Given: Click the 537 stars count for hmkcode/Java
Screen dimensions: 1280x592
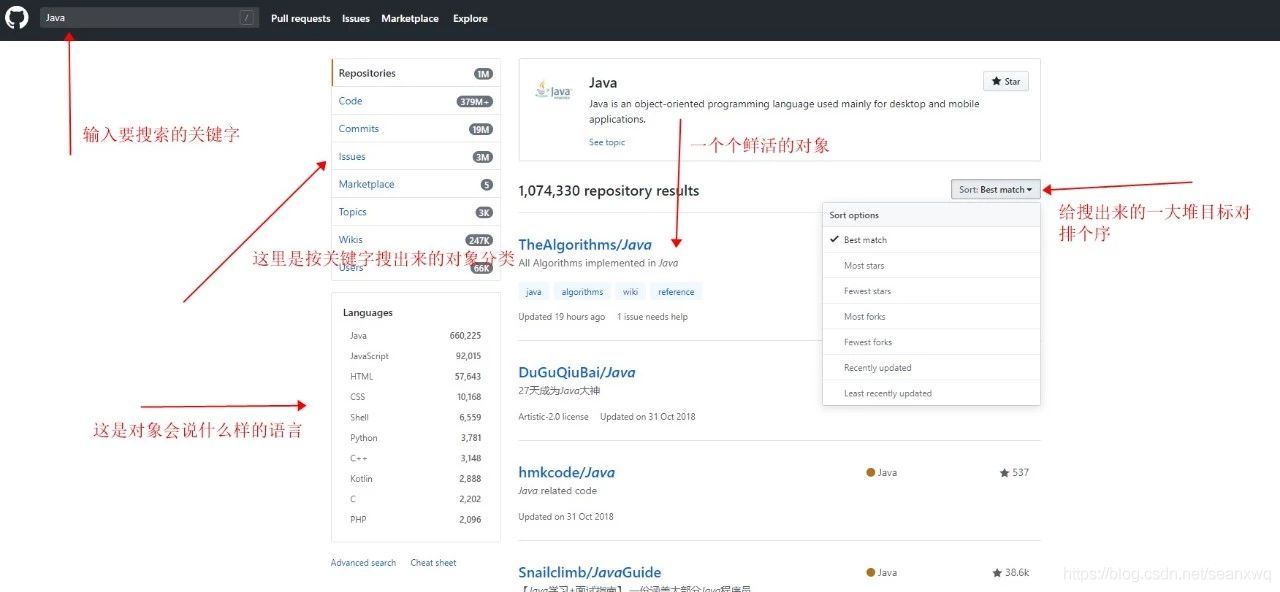Looking at the screenshot, I should (1014, 472).
